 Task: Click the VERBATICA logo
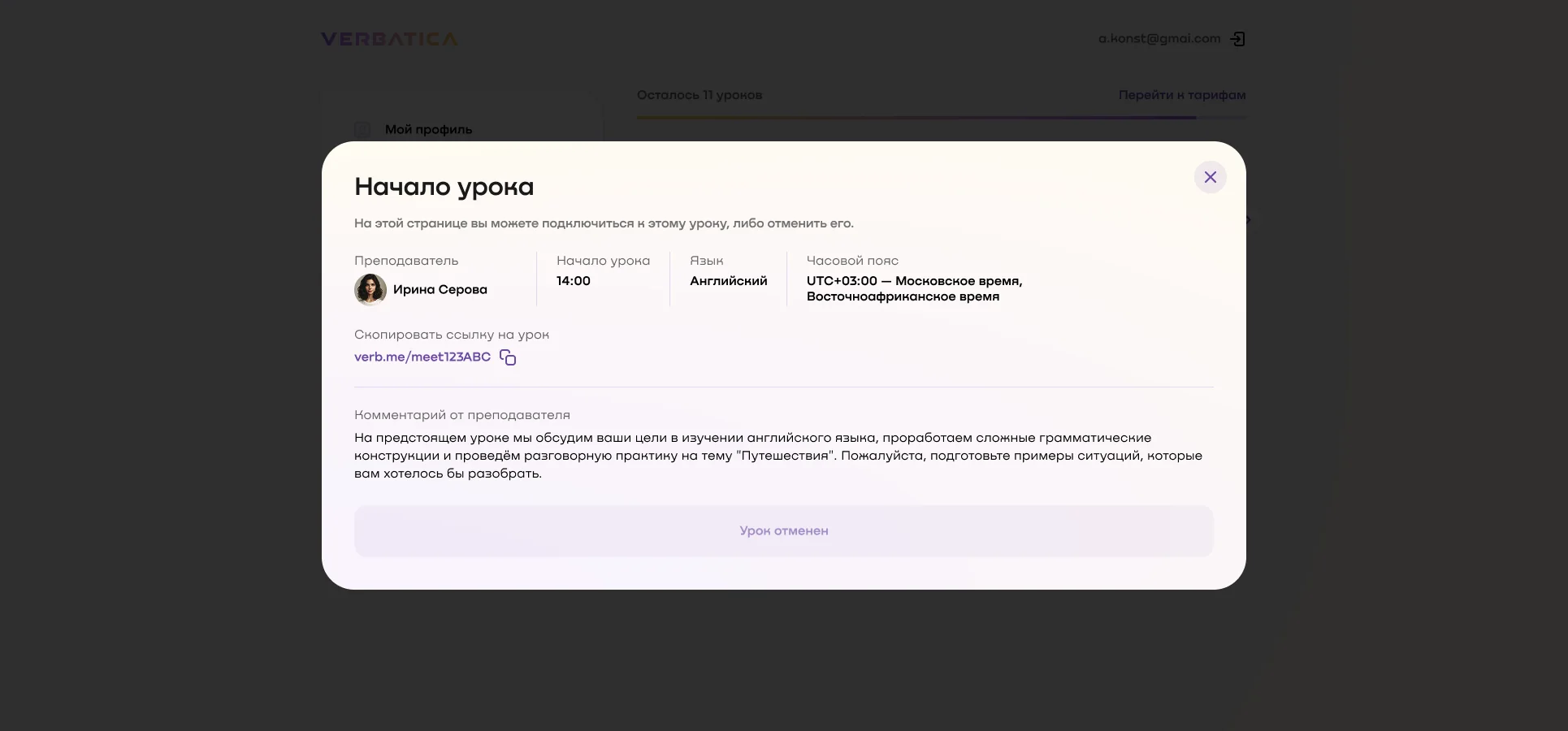[389, 39]
